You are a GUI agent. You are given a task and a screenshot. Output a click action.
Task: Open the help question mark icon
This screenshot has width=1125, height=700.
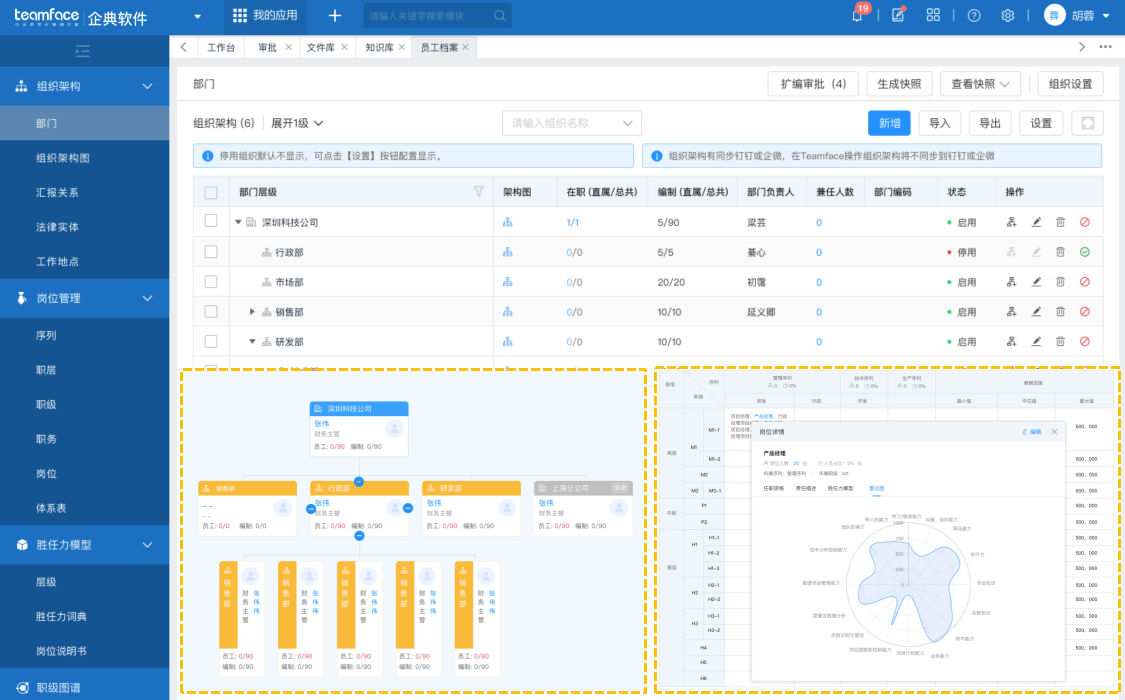pyautogui.click(x=974, y=16)
